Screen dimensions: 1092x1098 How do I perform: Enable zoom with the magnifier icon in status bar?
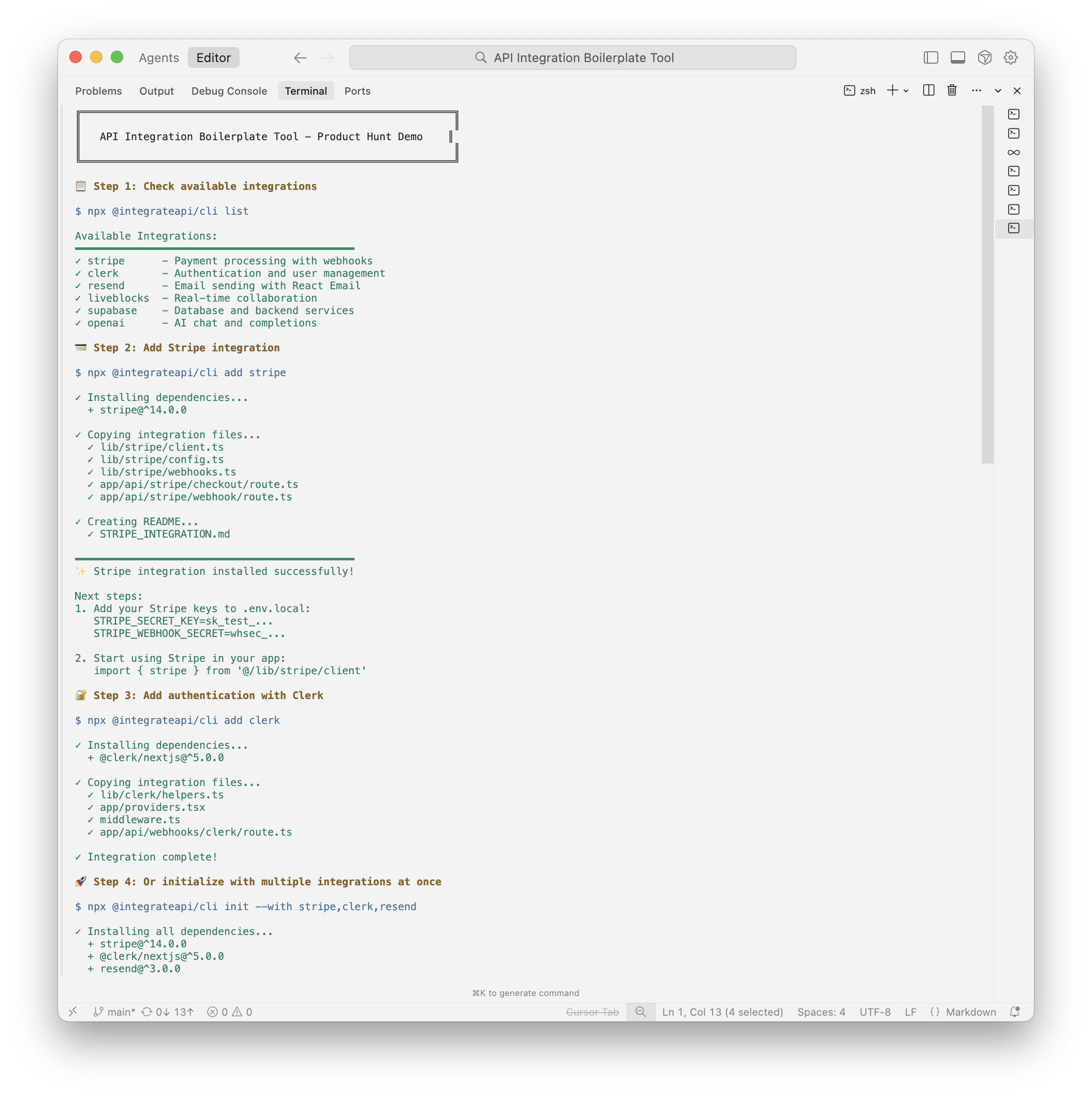pyautogui.click(x=641, y=1012)
